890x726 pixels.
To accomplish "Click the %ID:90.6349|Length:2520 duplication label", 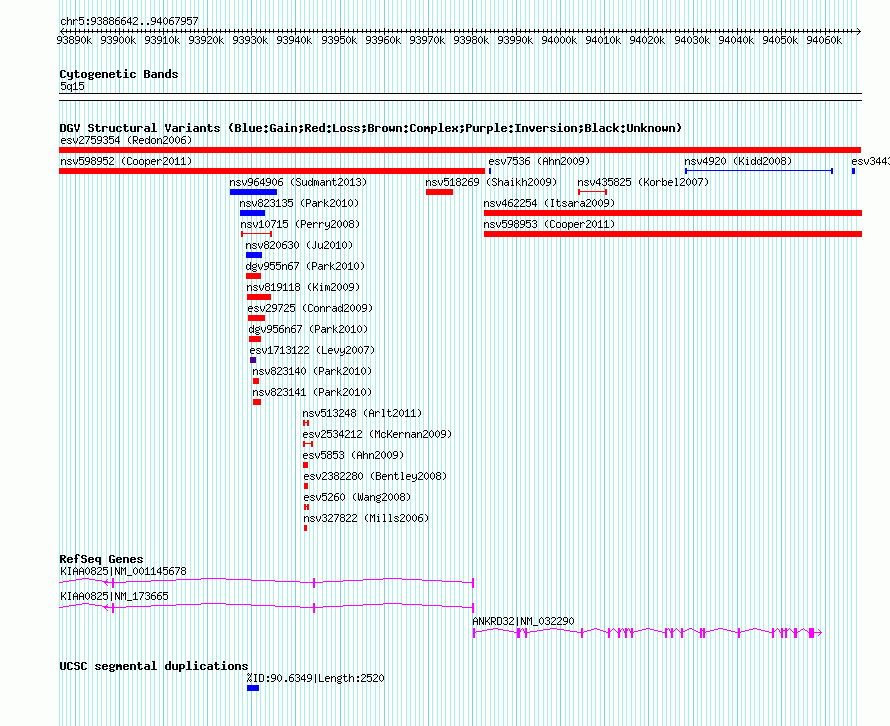I will [316, 678].
